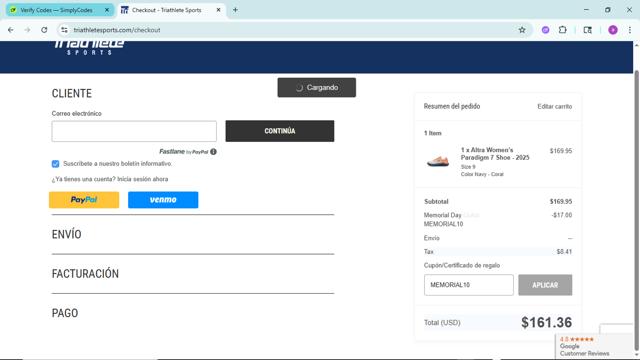The image size is (640, 360).
Task: Click the total amount $161.36
Action: [x=546, y=322]
